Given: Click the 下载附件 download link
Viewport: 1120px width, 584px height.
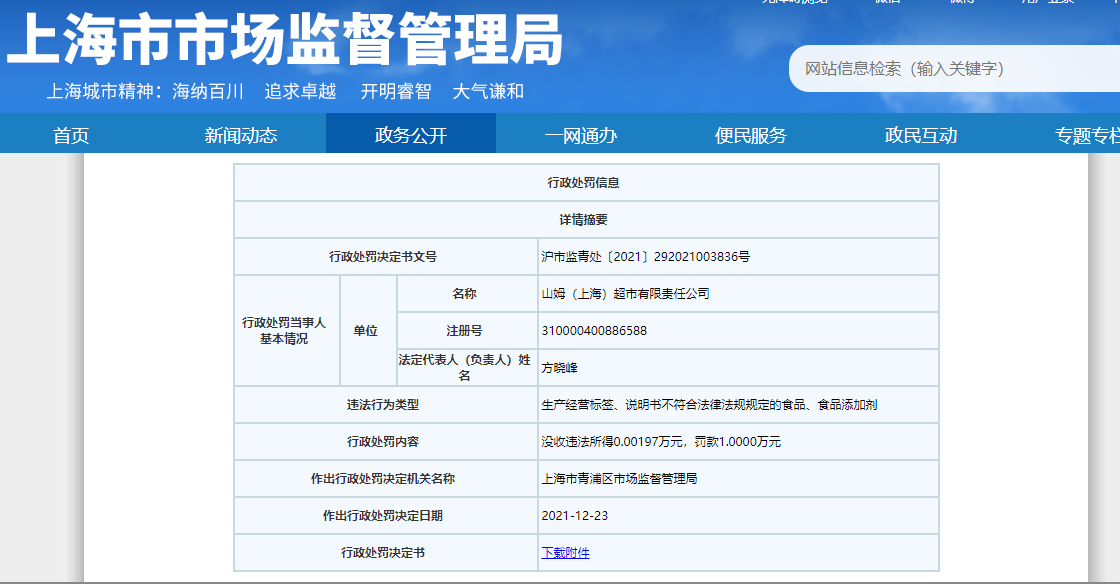Looking at the screenshot, I should coord(565,552).
